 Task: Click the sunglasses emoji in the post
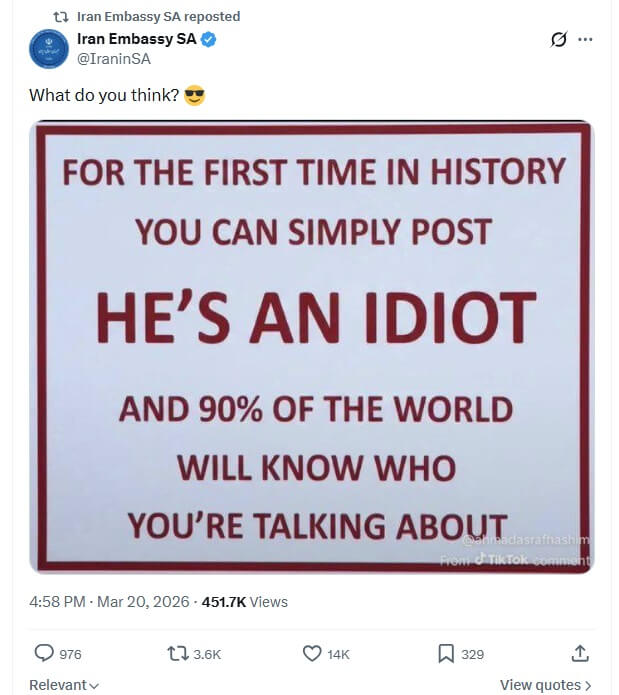click(x=194, y=96)
